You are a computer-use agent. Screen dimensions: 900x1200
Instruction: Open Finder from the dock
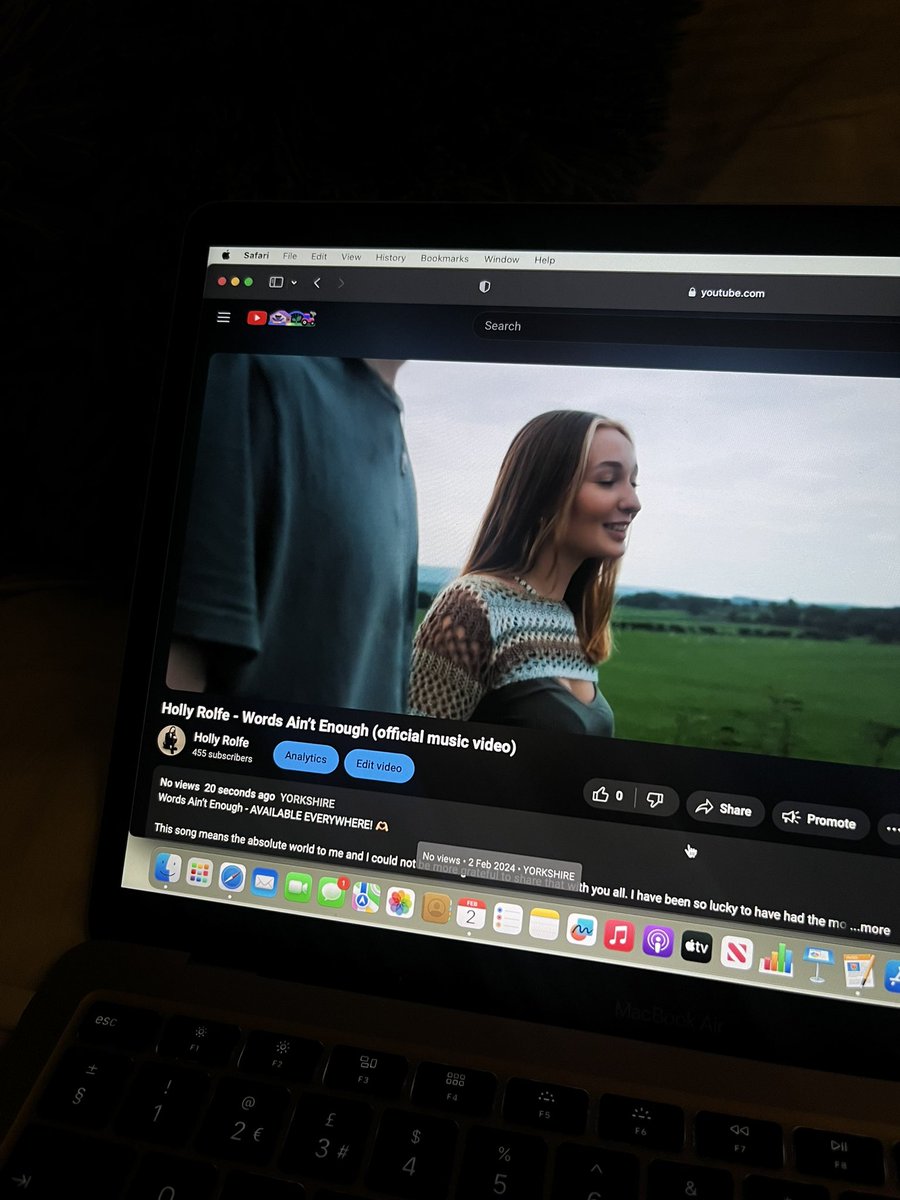click(x=168, y=868)
